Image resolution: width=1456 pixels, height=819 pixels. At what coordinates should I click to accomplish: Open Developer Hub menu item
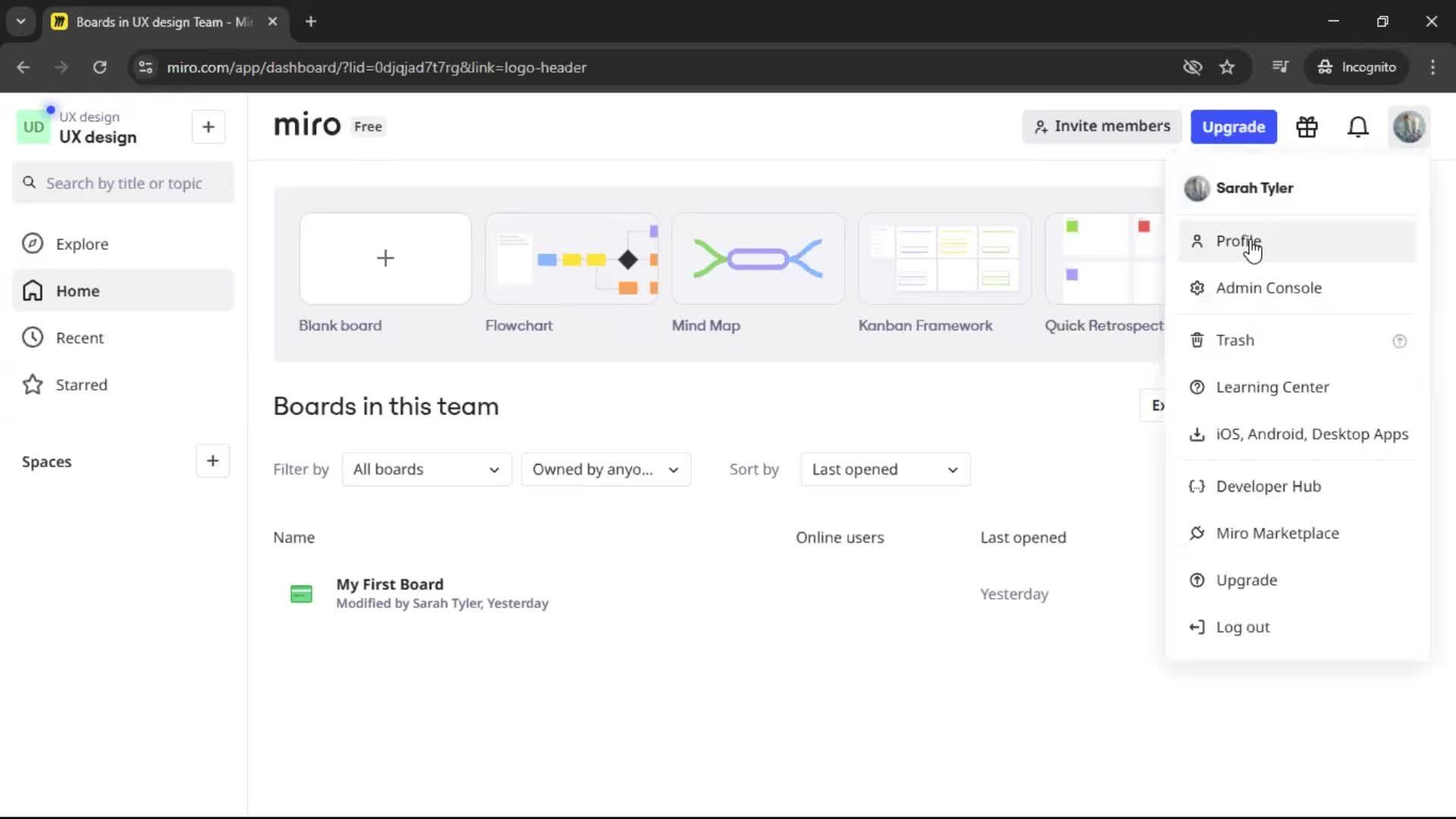tap(1297, 487)
